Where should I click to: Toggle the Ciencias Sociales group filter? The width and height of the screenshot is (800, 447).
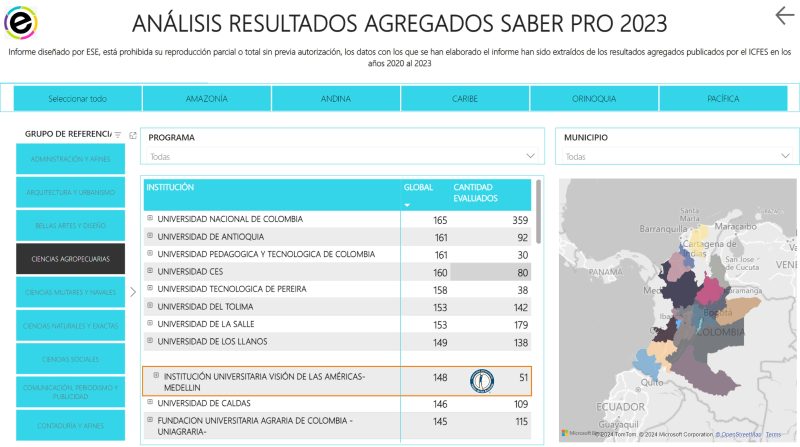(70, 359)
